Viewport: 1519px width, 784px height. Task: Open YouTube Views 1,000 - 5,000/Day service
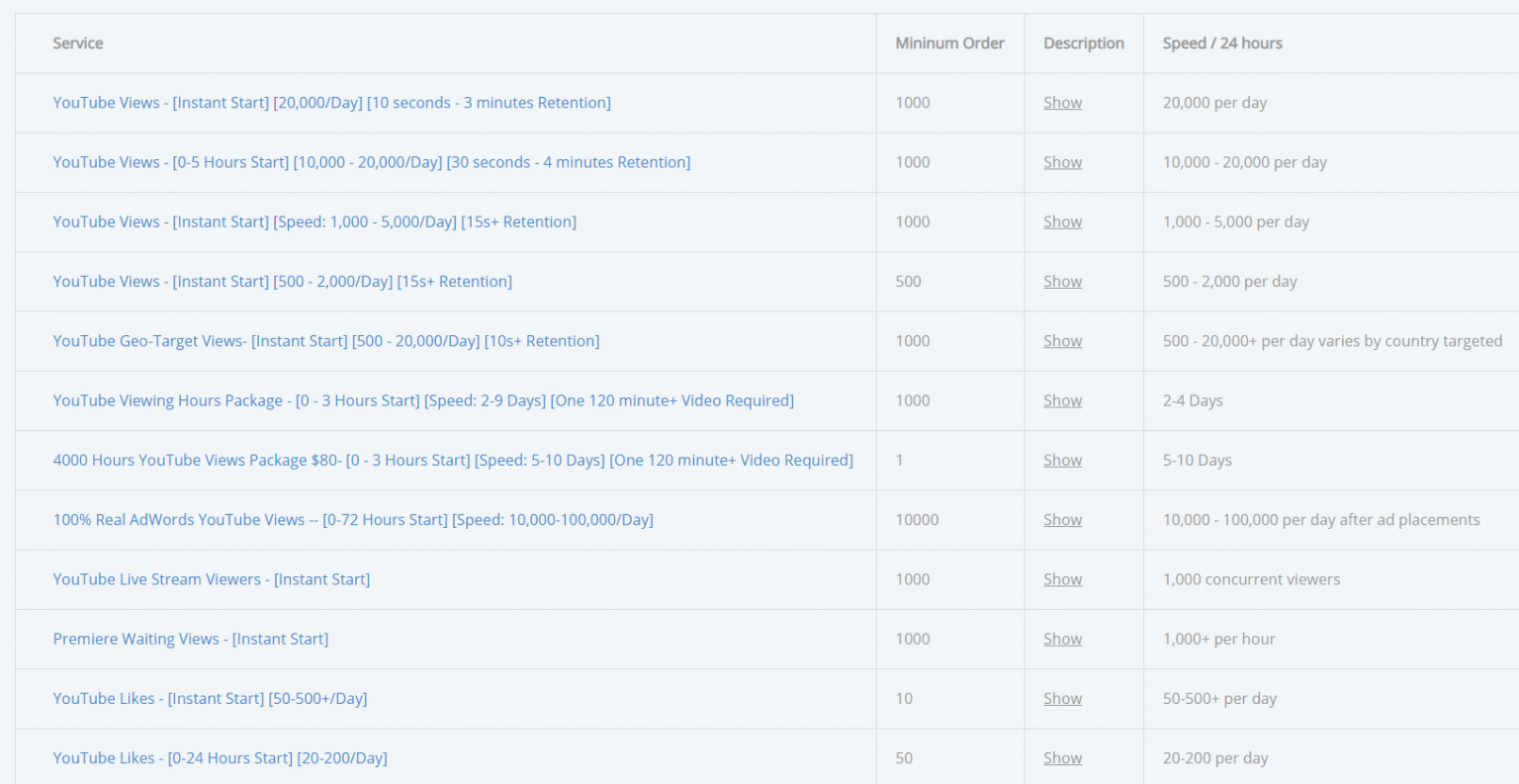pyautogui.click(x=314, y=221)
